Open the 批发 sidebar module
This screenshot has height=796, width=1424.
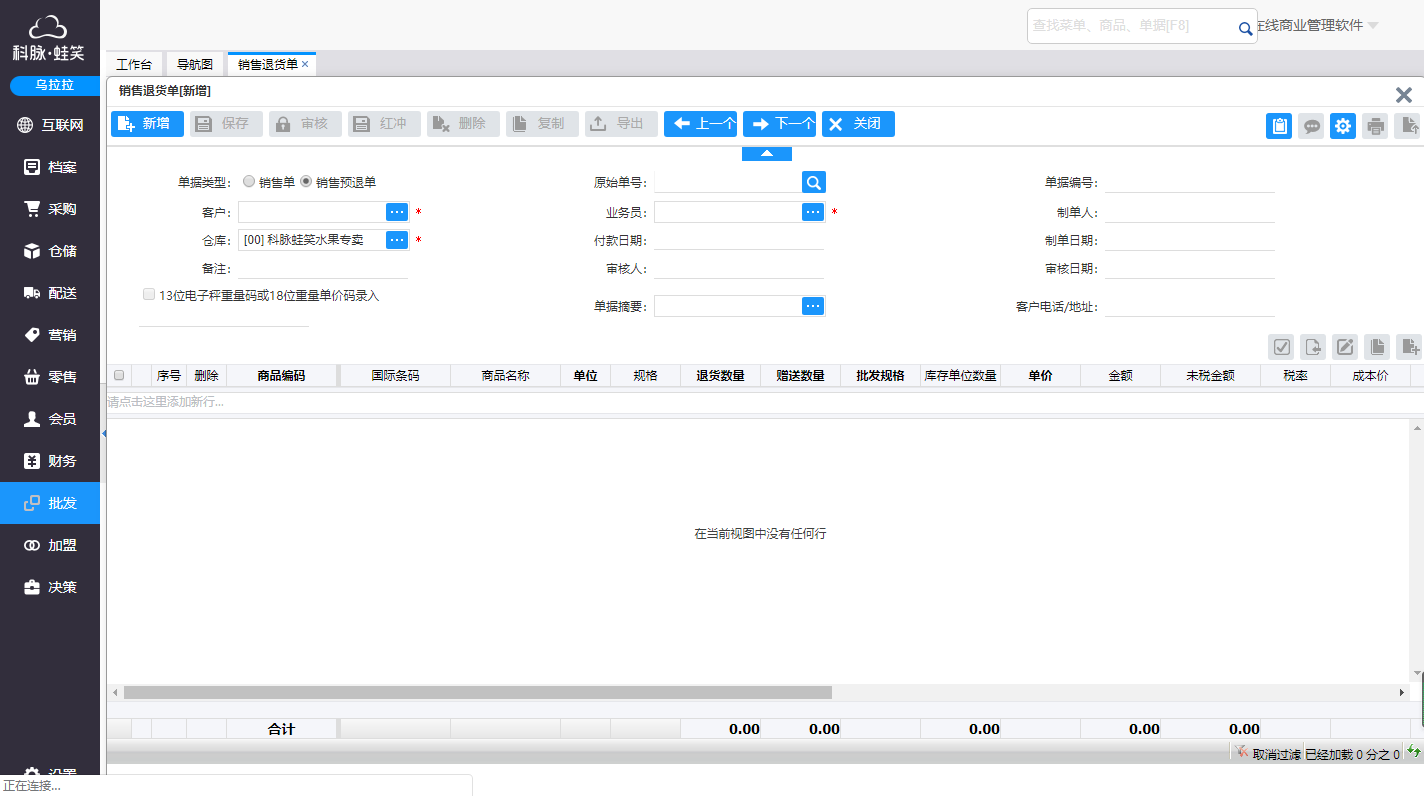click(50, 503)
